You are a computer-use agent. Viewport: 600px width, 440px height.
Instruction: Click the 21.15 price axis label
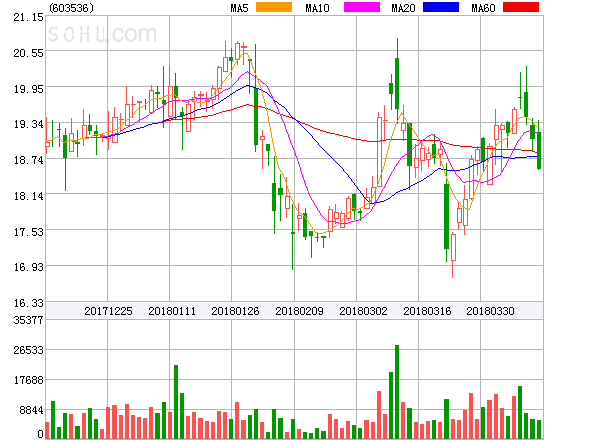(28, 17)
